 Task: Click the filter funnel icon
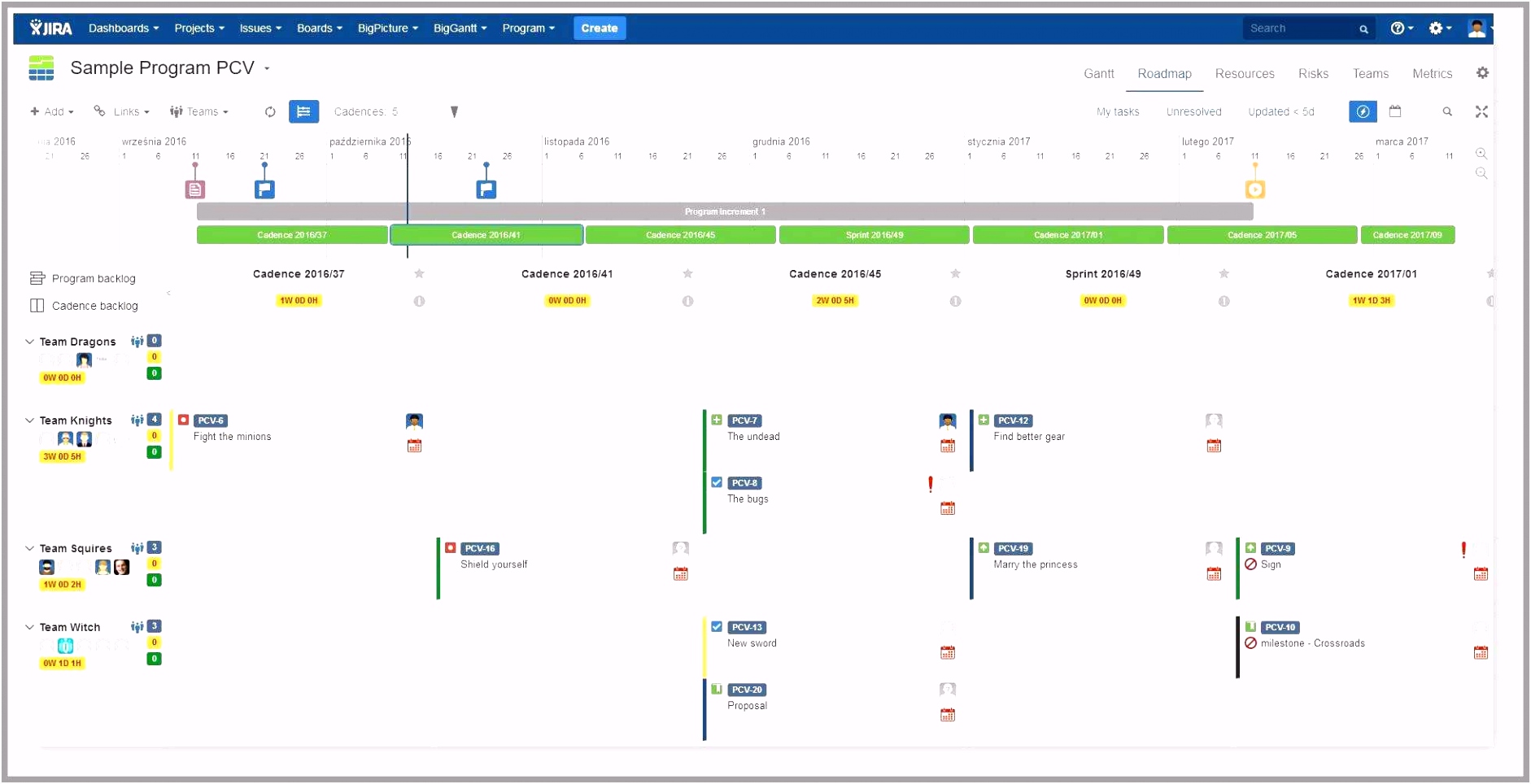454,111
